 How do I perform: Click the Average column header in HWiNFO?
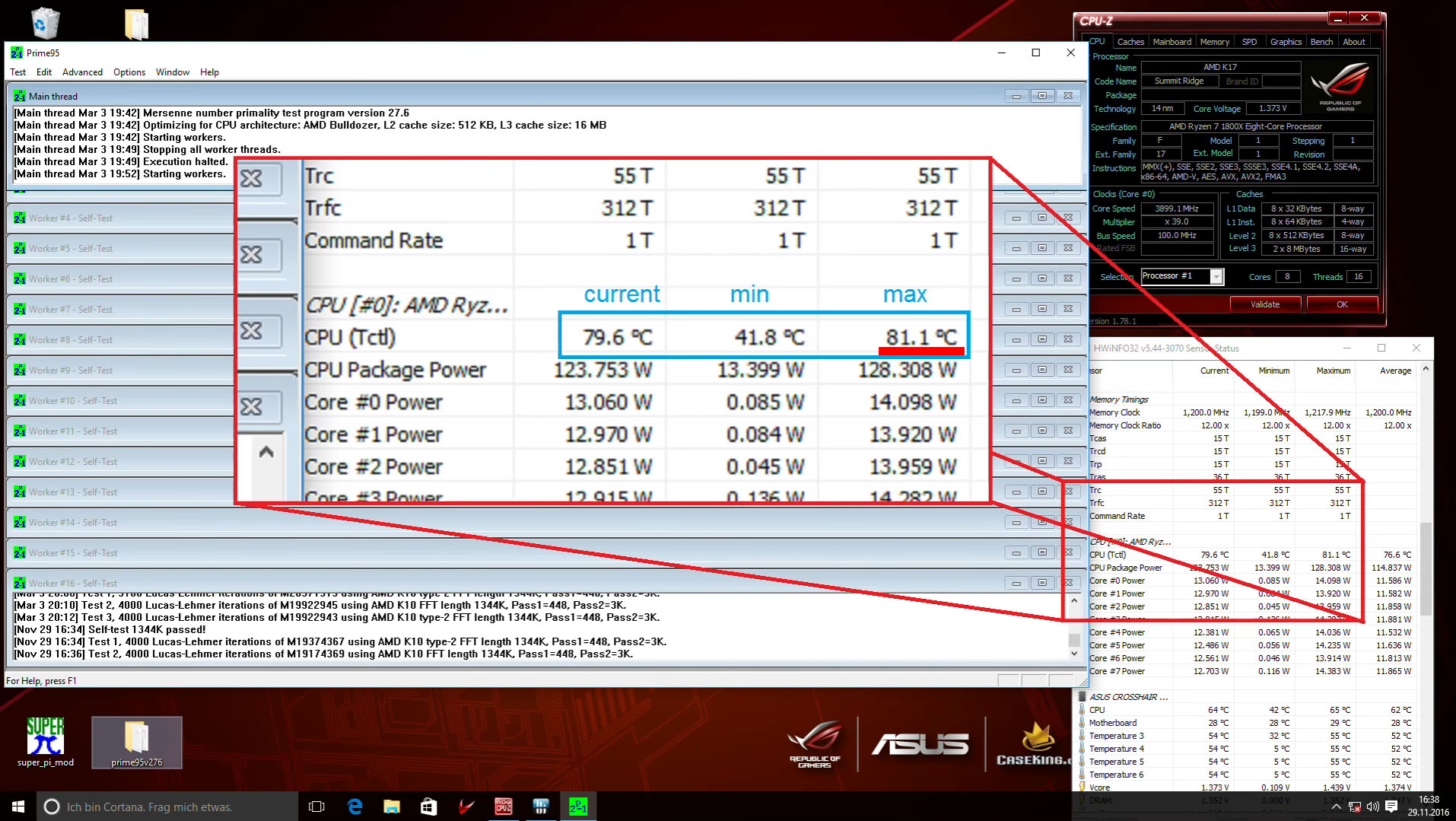[1395, 371]
